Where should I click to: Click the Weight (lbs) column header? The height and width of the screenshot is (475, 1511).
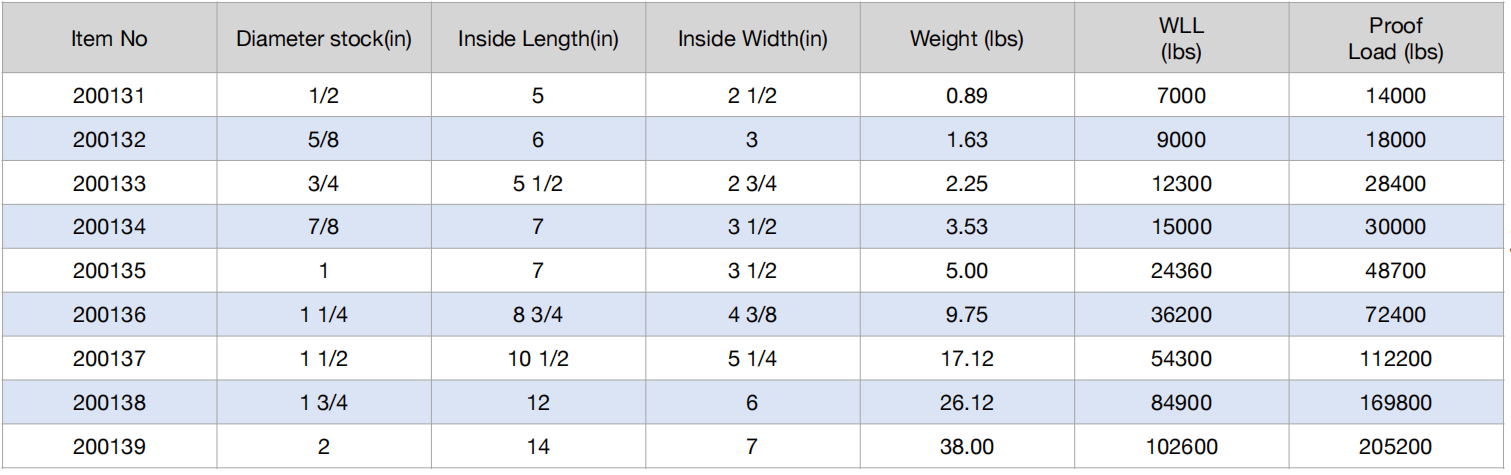pos(967,39)
